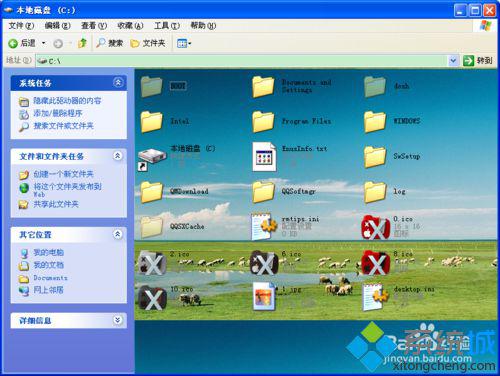
Task: Select the 2.ico file icon
Action: point(152,263)
